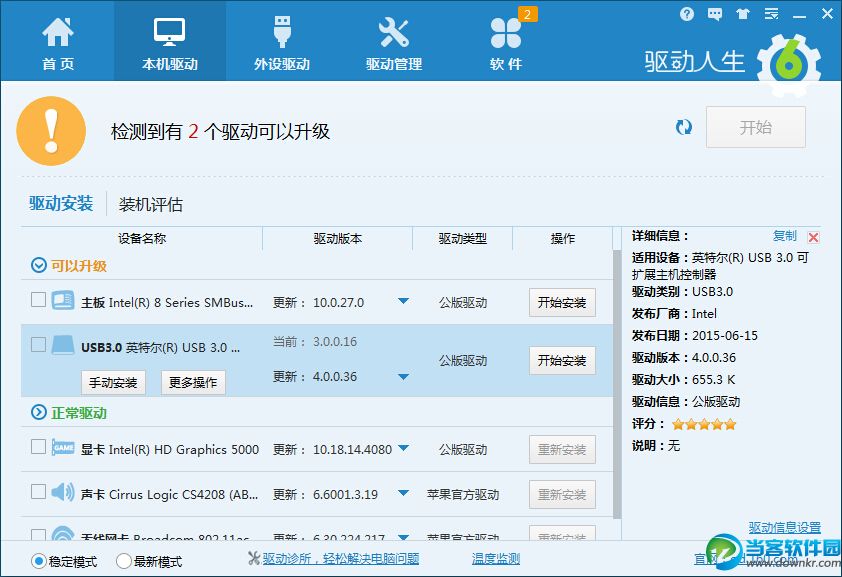Check the 显卡 Intel HD Graphics 5000 checkbox
Screen dimensions: 842x577
click(x=38, y=447)
